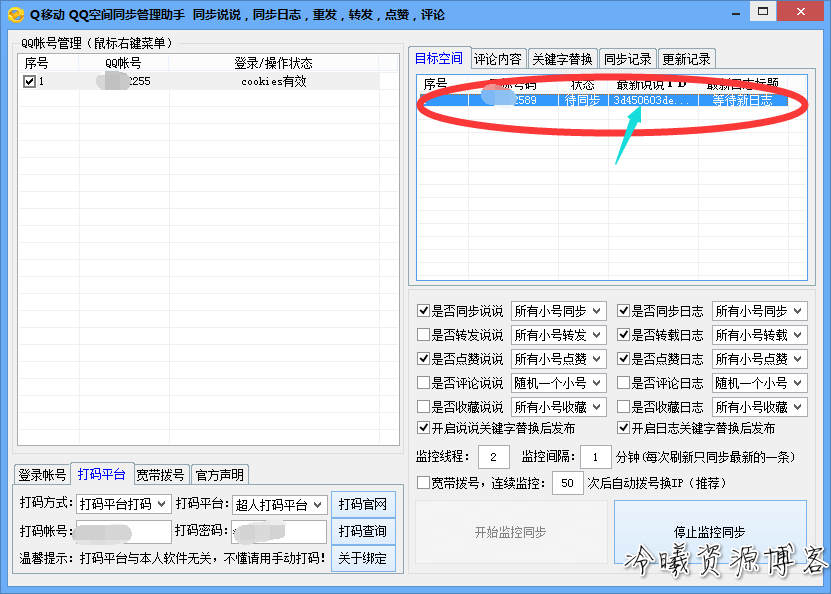
Task: Toggle the 是否点赞说说 checkbox
Action: [x=423, y=359]
